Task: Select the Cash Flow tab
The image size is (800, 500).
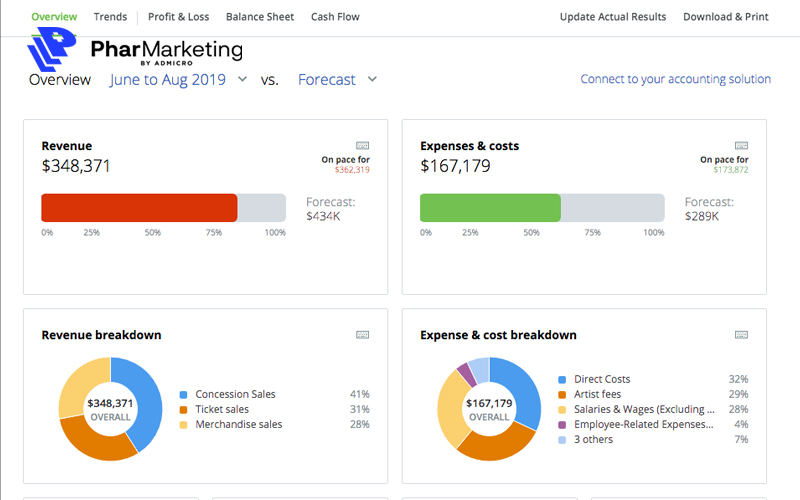Action: (335, 17)
